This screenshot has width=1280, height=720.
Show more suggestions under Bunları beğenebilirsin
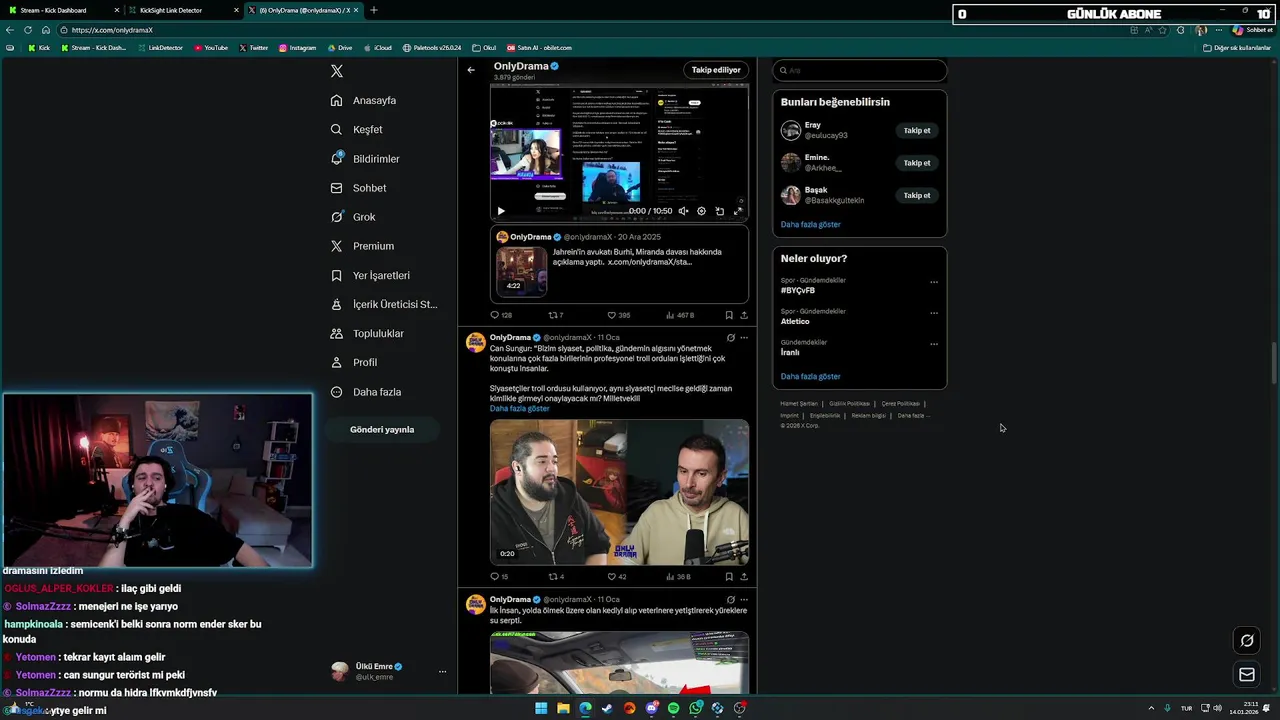coord(811,224)
